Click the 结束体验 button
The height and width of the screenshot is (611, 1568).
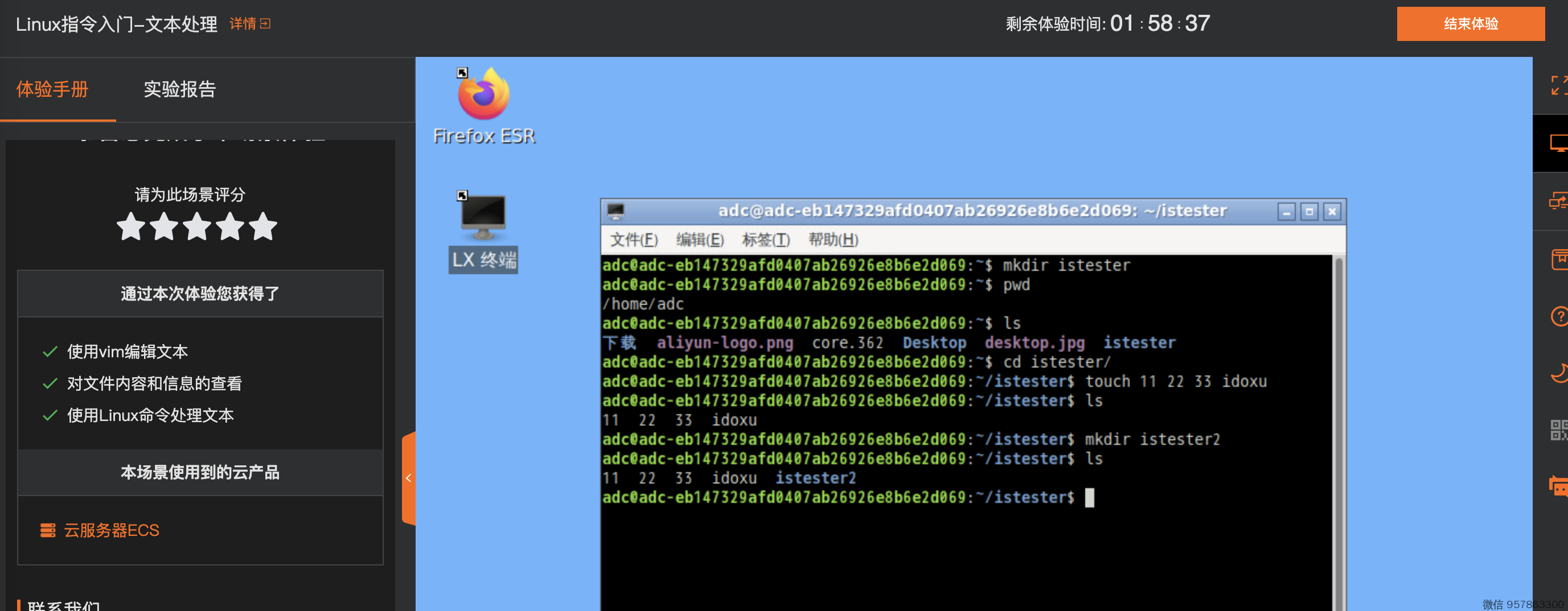point(1470,24)
